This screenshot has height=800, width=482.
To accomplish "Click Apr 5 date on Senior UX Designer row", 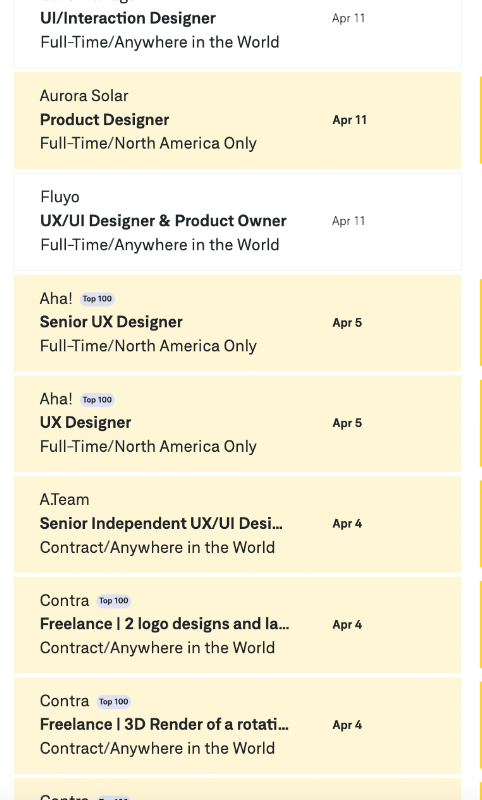I will point(347,322).
